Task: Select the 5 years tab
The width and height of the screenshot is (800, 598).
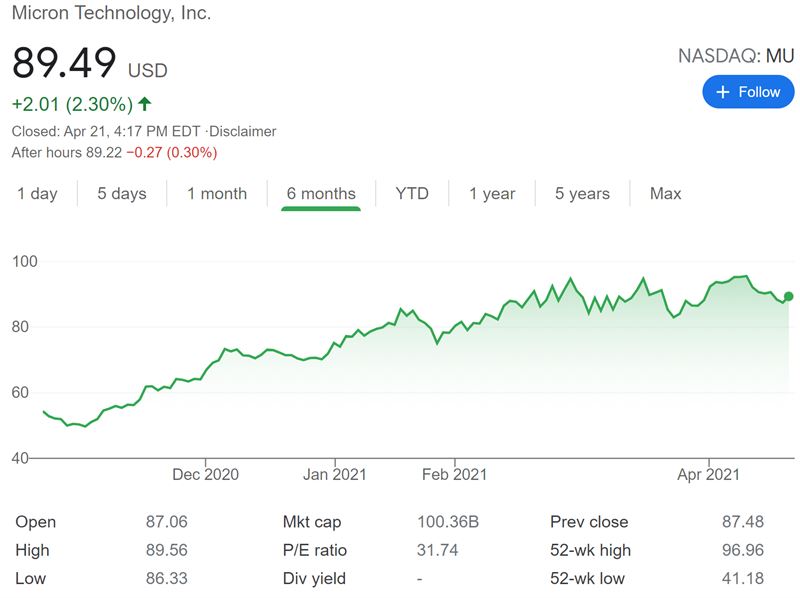Action: click(582, 194)
